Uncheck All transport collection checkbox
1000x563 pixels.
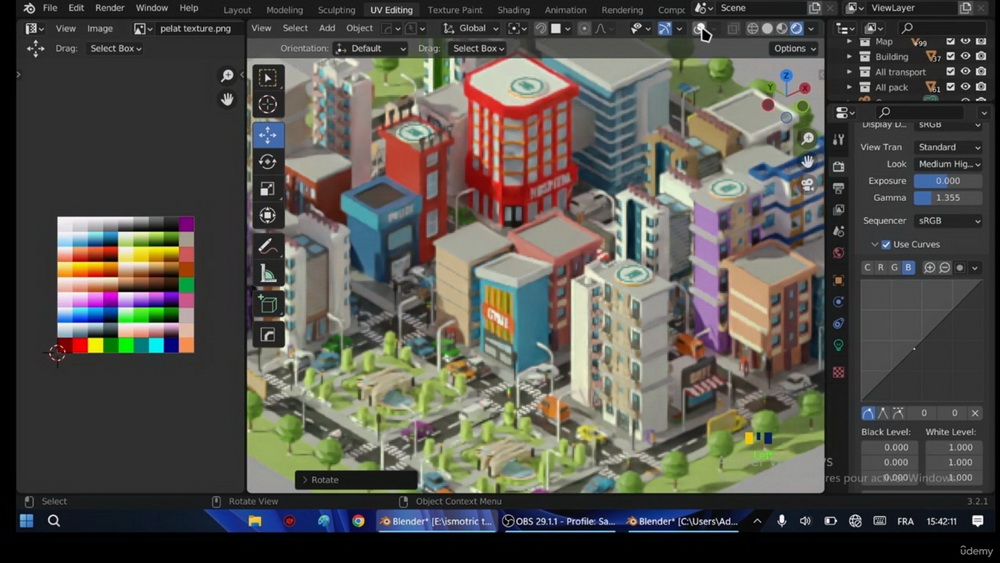point(950,72)
